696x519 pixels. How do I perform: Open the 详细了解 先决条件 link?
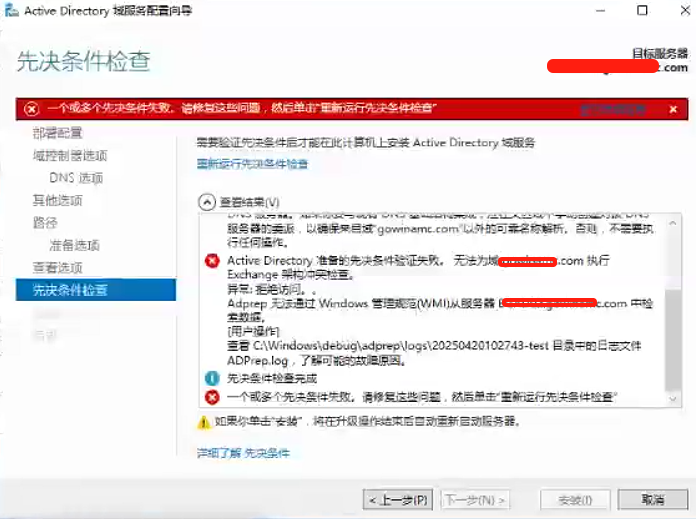point(243,453)
